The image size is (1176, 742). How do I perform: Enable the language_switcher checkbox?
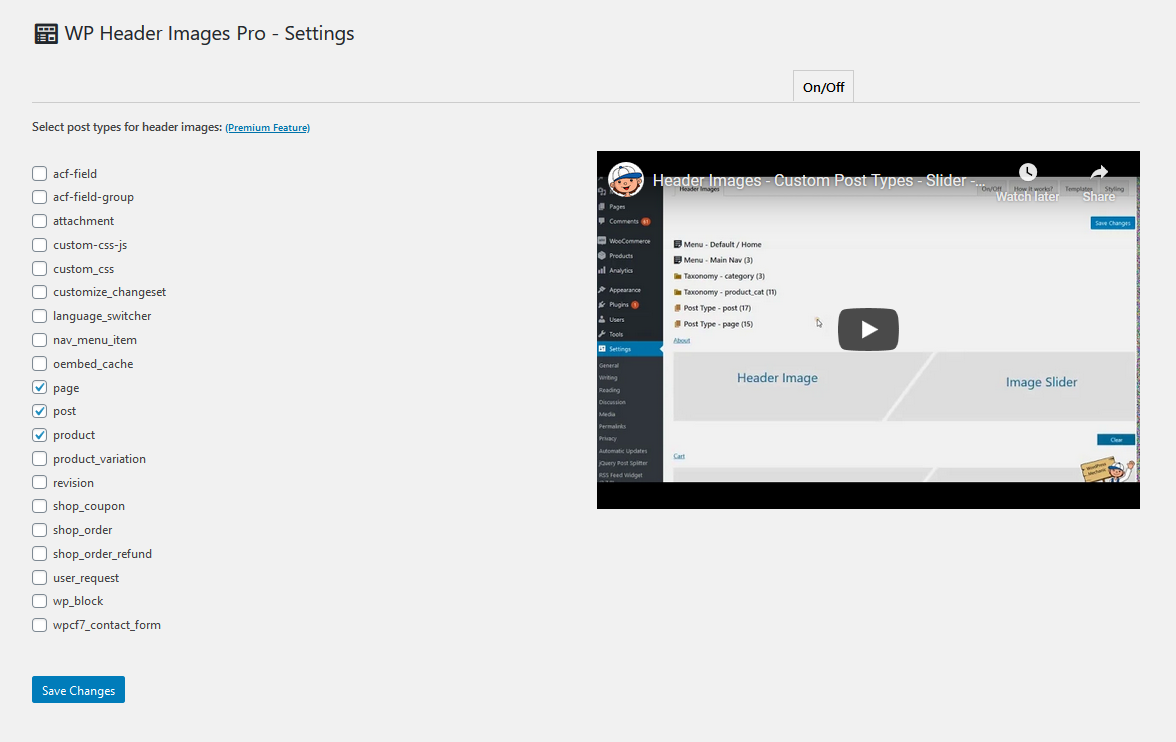tap(40, 316)
